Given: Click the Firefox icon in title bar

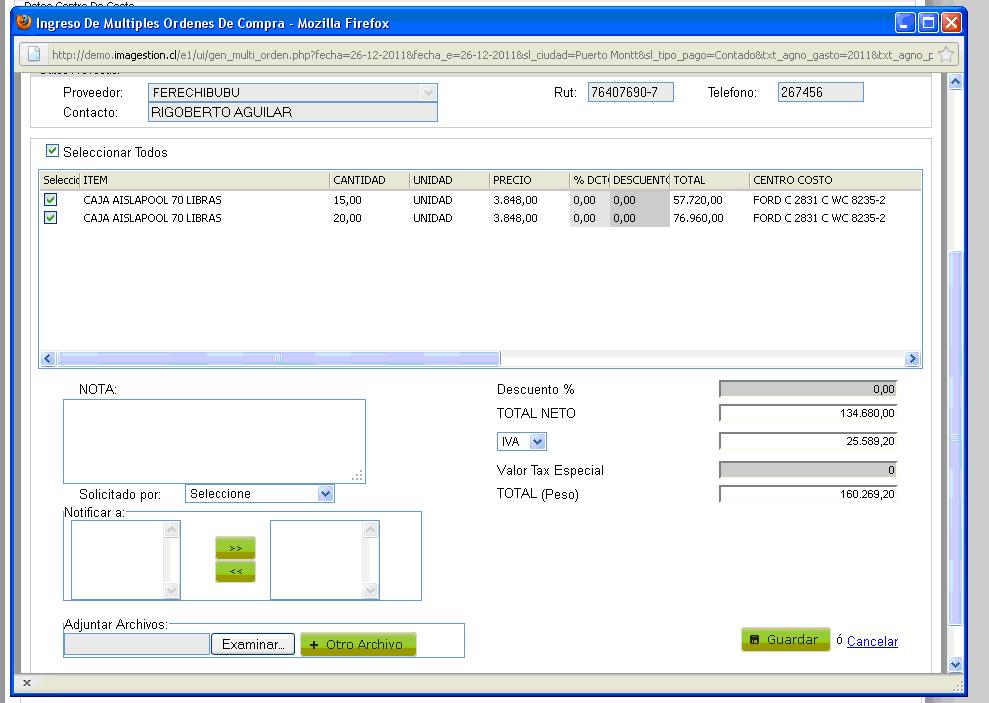Looking at the screenshot, I should (24, 22).
